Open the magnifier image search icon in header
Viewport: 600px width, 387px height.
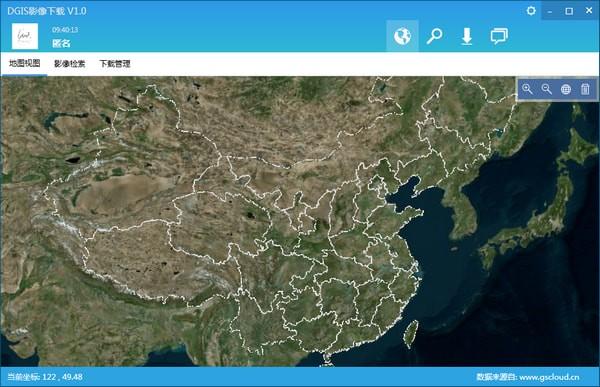434,36
